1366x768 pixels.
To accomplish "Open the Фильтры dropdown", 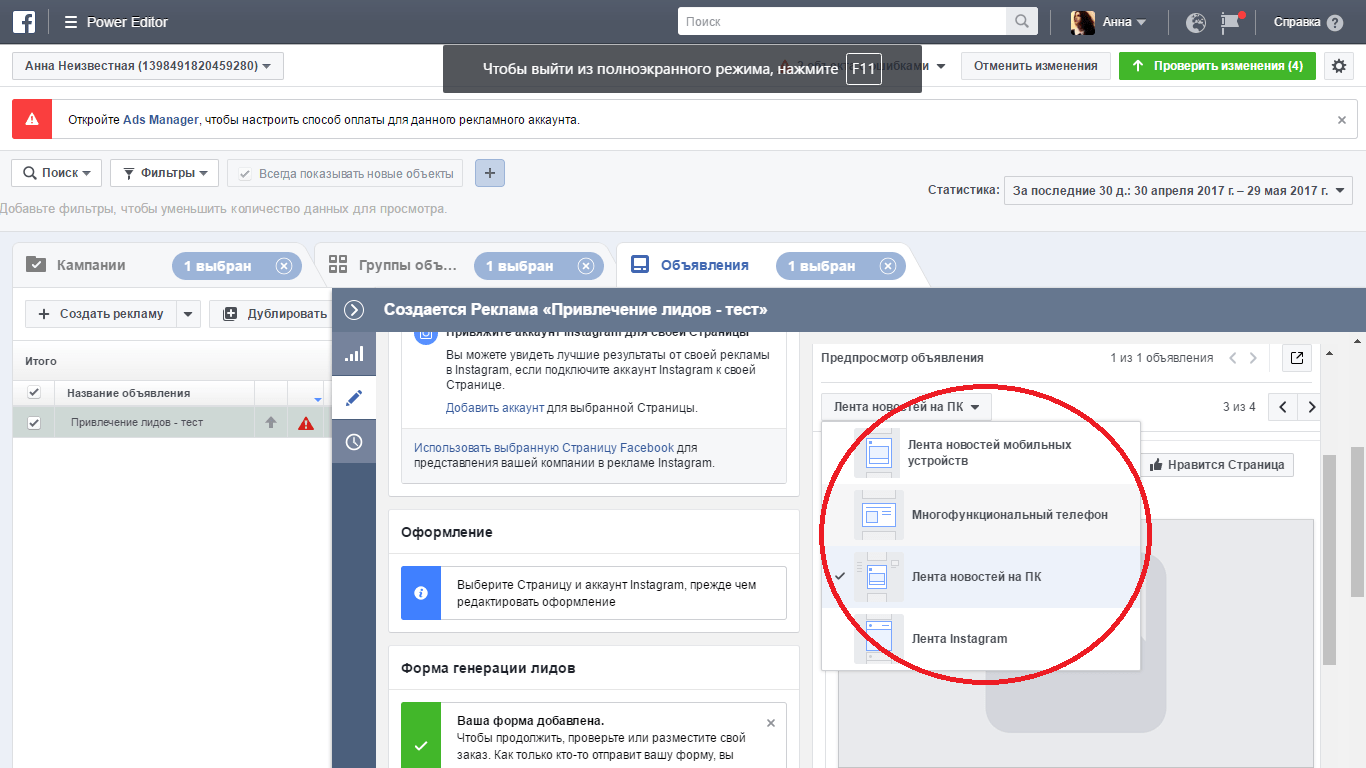I will pyautogui.click(x=165, y=173).
